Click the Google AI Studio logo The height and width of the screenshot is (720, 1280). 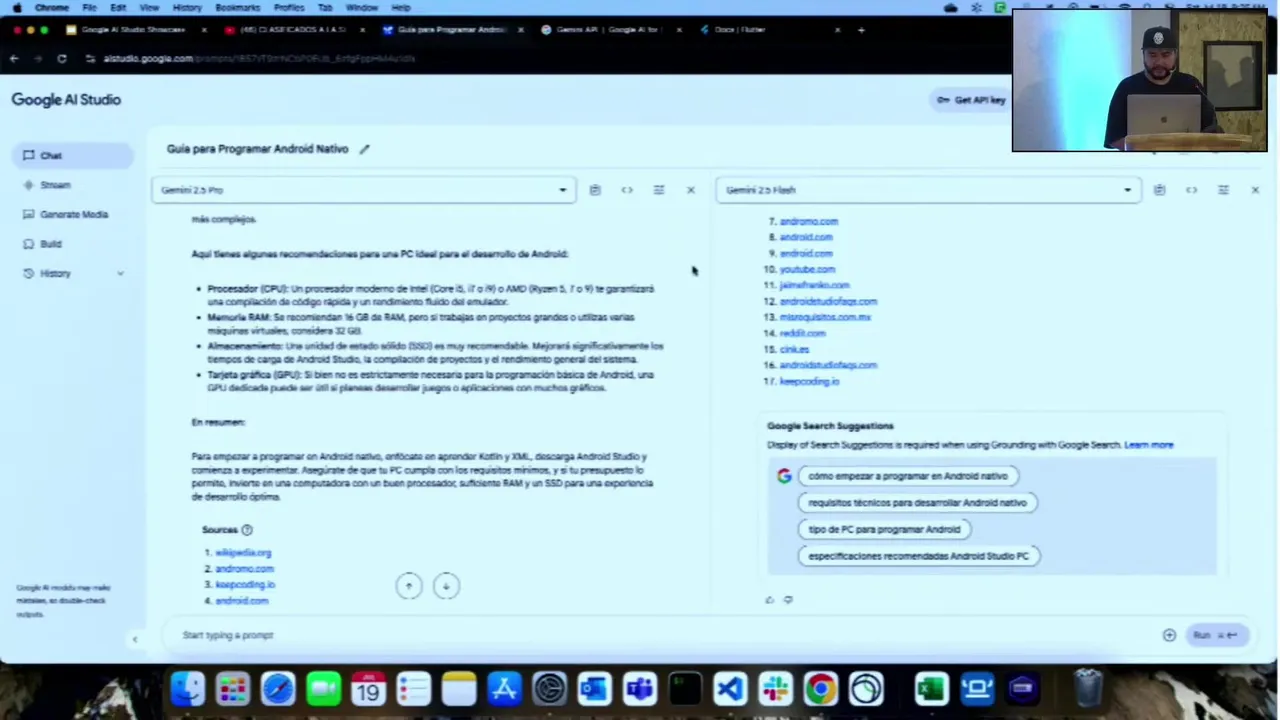(x=66, y=100)
